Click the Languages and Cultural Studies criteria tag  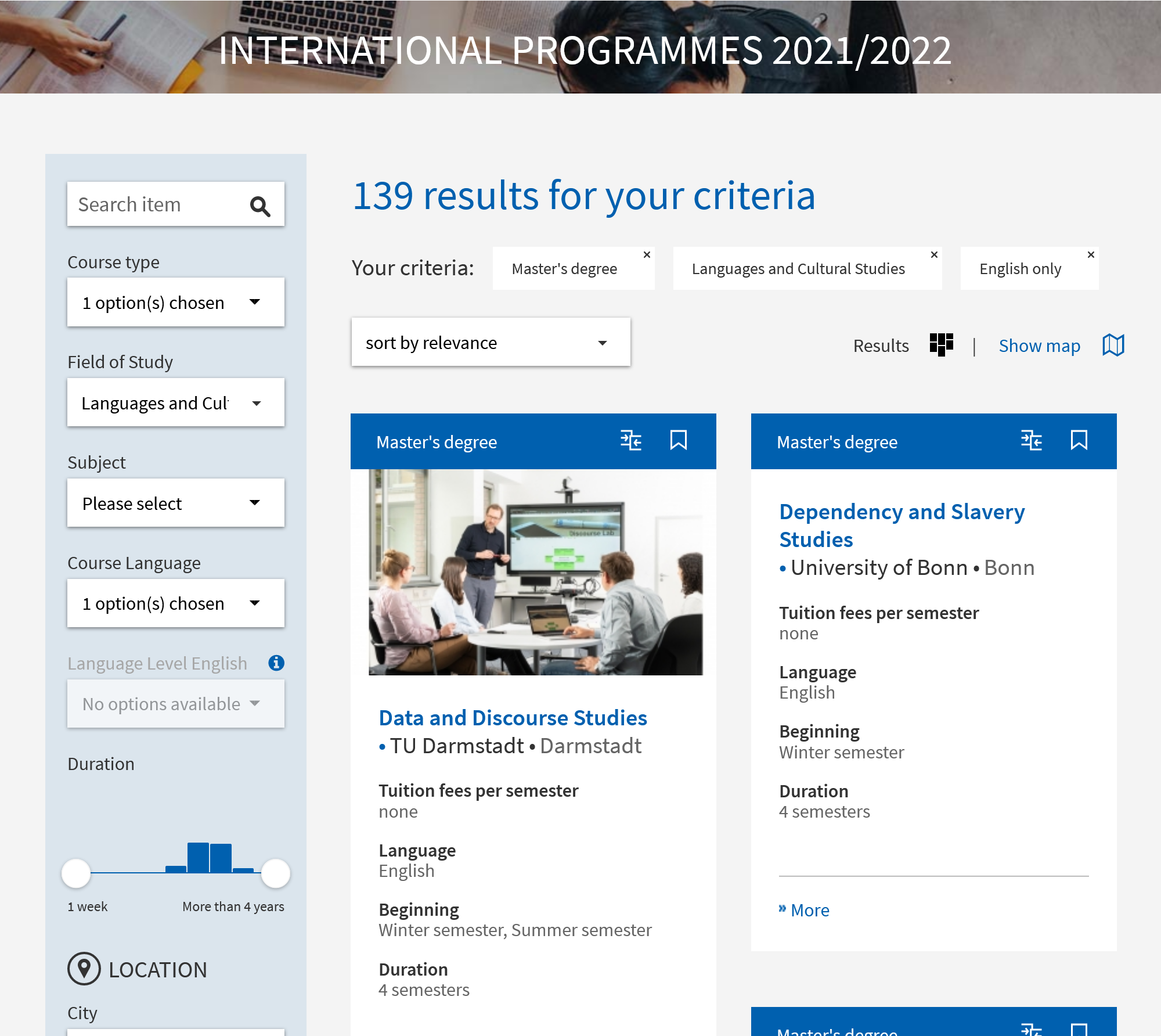(x=807, y=268)
